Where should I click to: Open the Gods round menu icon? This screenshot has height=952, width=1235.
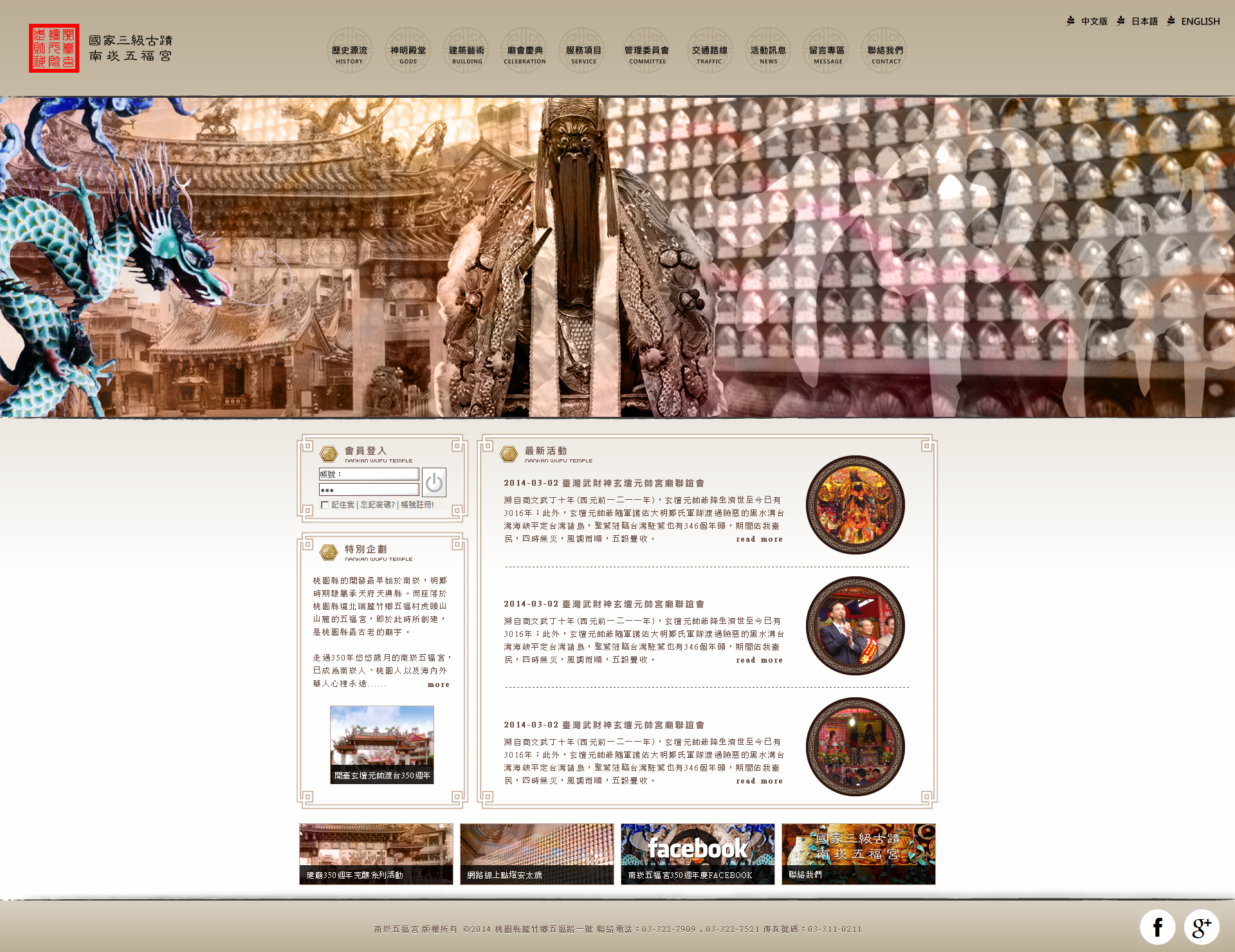coord(408,50)
